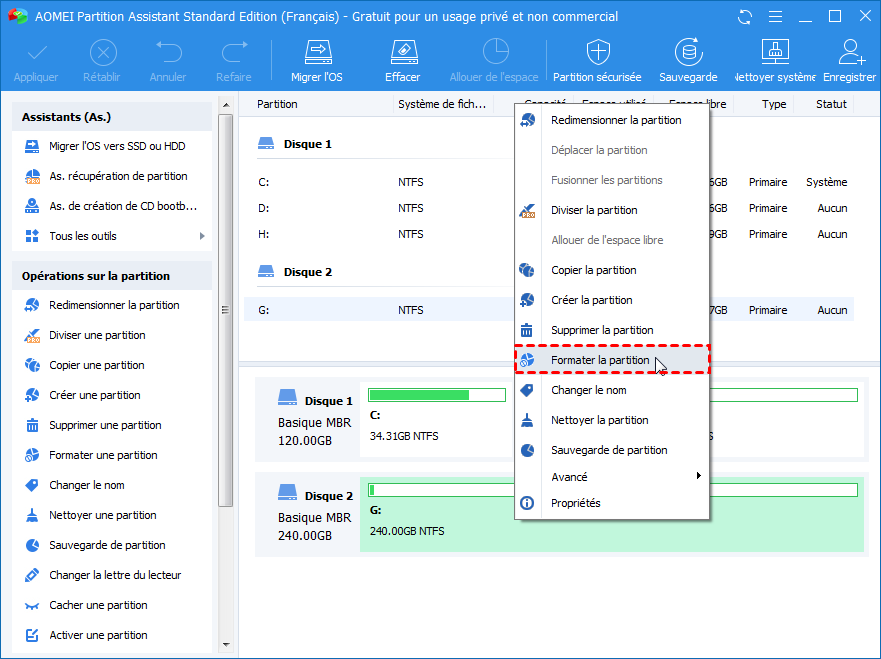This screenshot has width=881, height=659.
Task: Choose Changer le nom from the context menu
Action: click(612, 390)
